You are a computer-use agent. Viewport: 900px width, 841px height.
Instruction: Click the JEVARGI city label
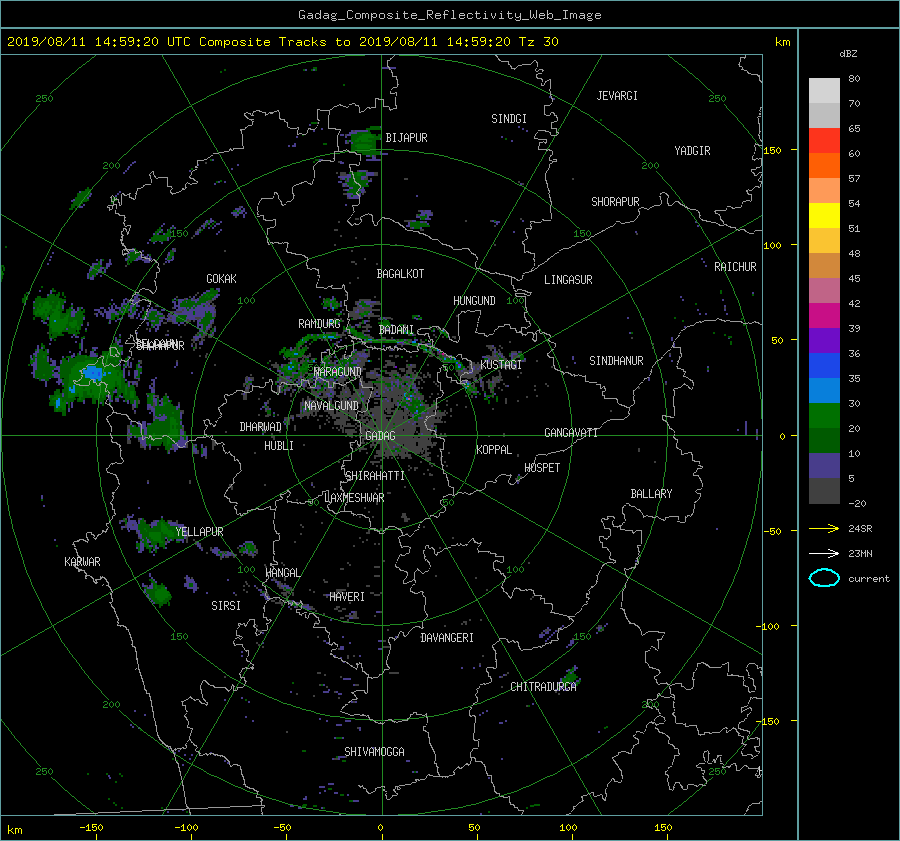617,96
